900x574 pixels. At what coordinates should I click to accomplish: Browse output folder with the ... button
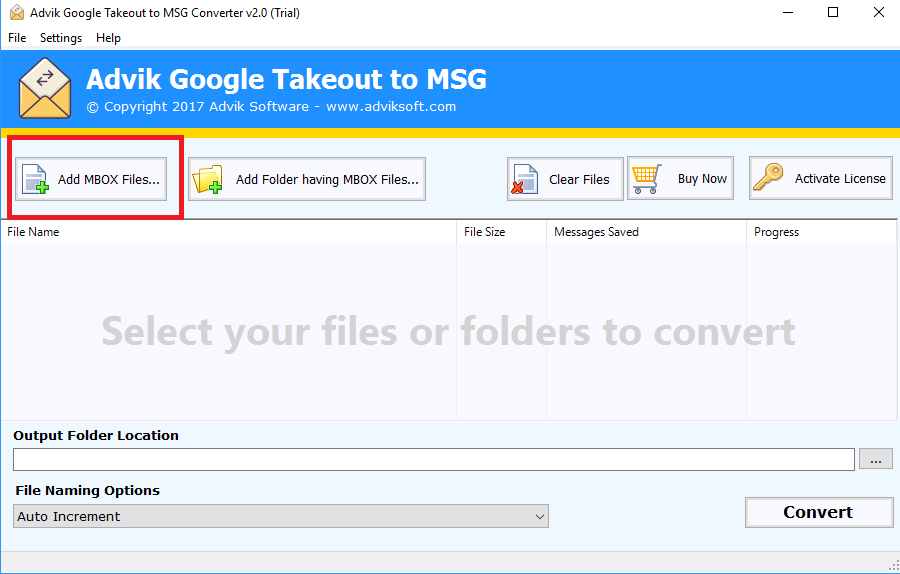tap(876, 459)
